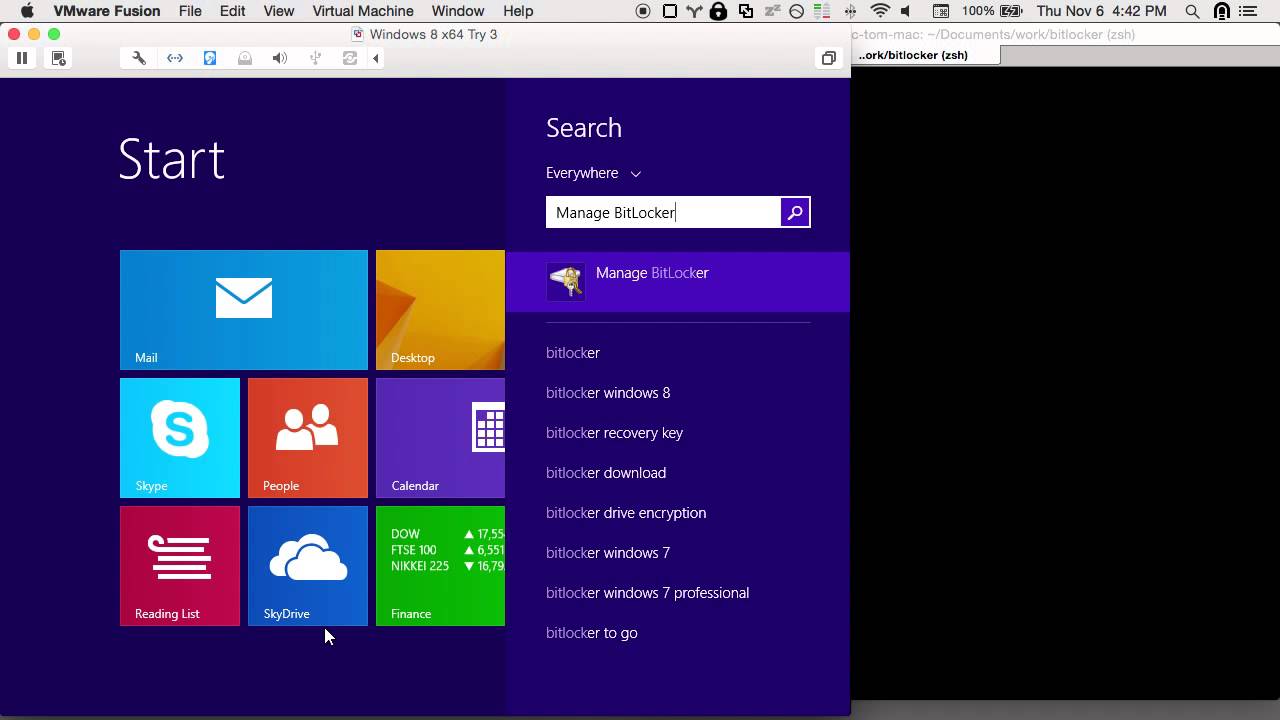The width and height of the screenshot is (1280, 720).
Task: Click the CD/DVD drive toolbar icon
Action: tap(245, 58)
